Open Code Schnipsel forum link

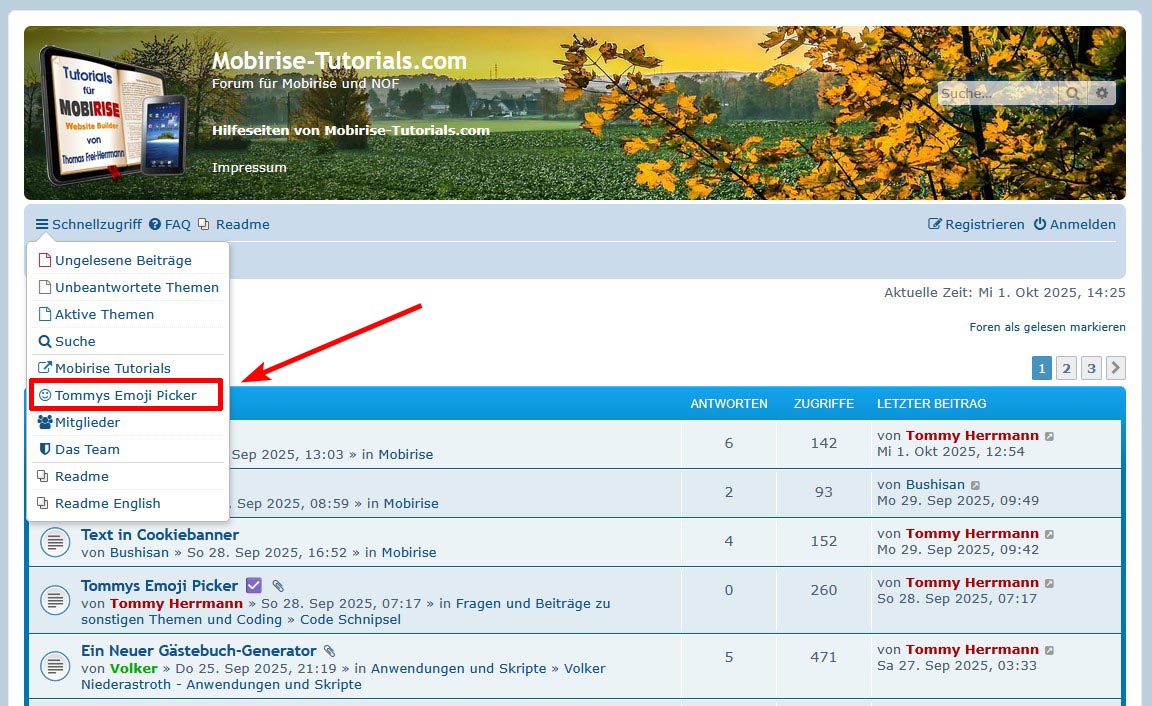point(350,619)
